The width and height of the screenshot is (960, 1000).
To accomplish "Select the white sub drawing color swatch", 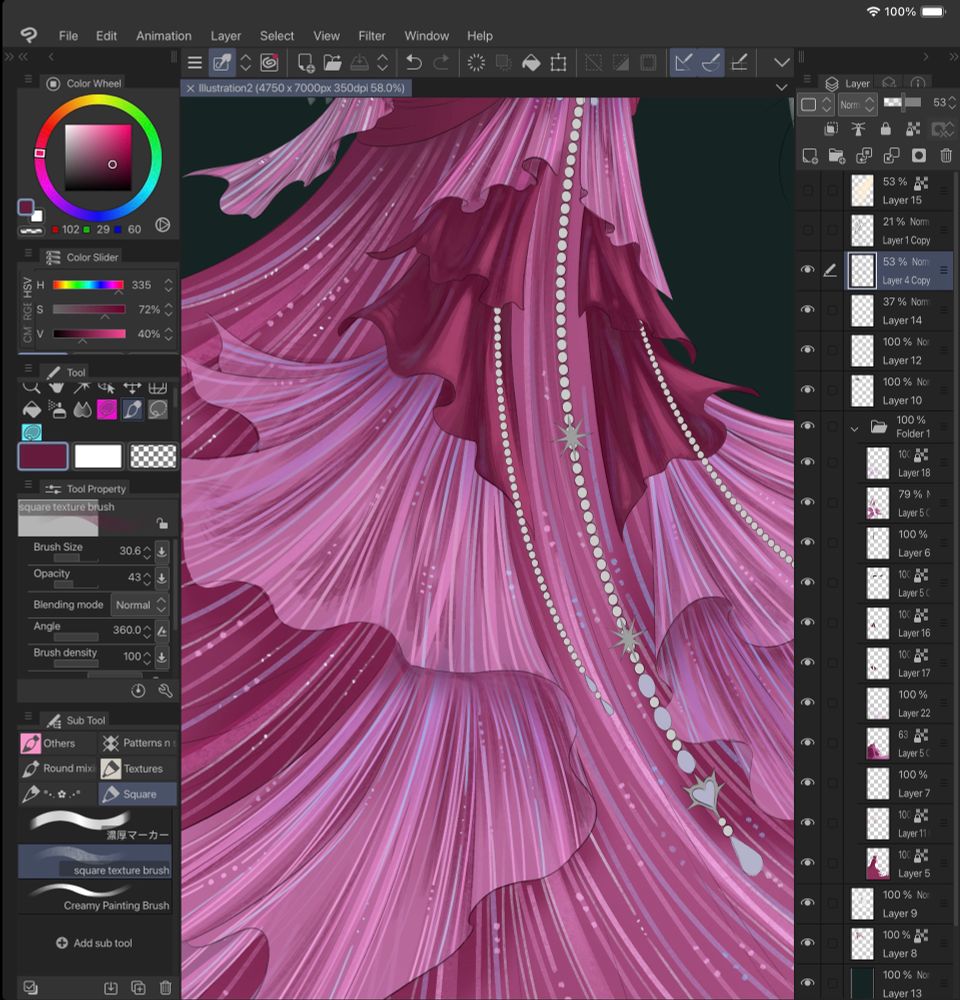I will point(97,457).
